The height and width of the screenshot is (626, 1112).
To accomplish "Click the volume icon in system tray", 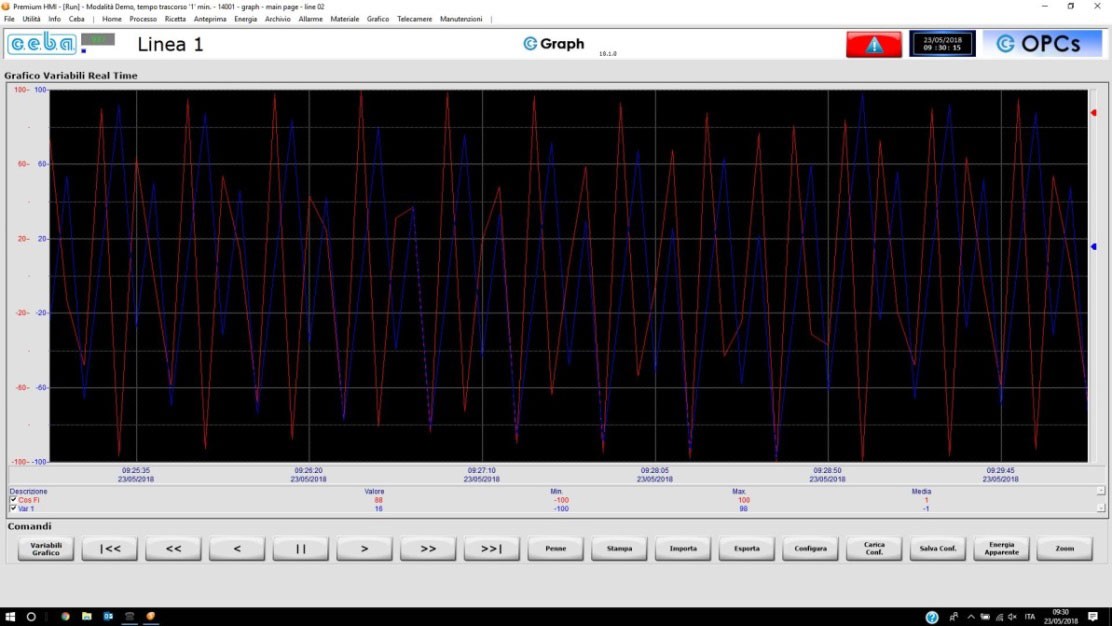I will (x=1012, y=617).
